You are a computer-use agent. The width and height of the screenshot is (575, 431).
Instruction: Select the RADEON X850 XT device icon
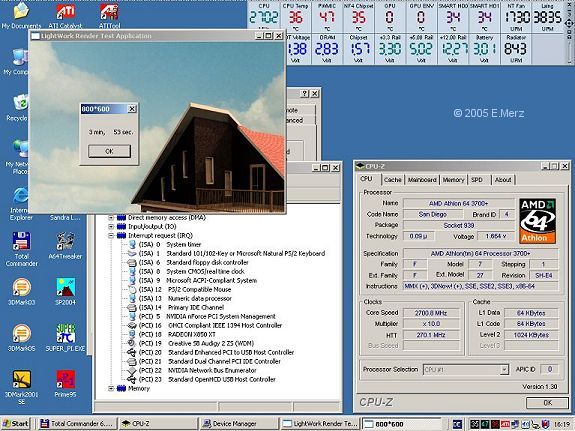coord(132,335)
